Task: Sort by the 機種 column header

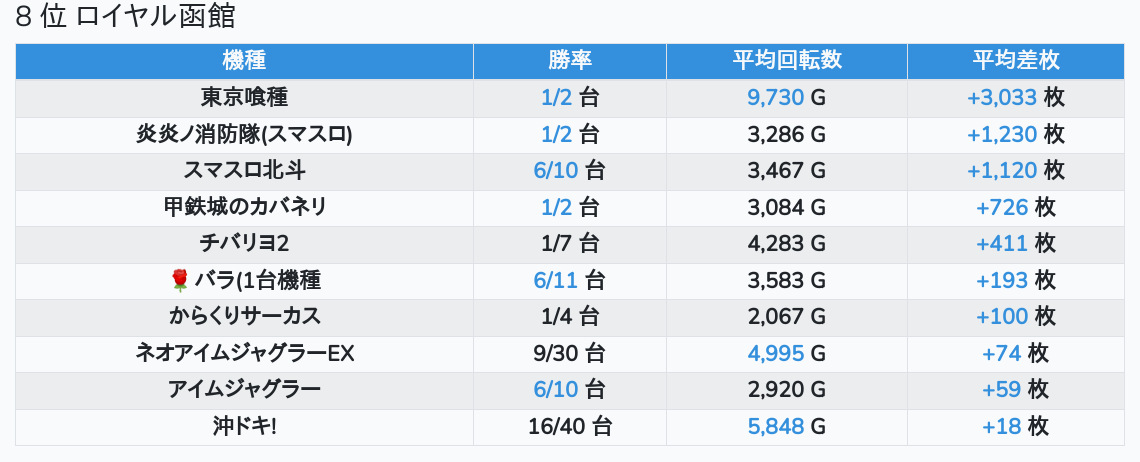Action: [x=244, y=61]
